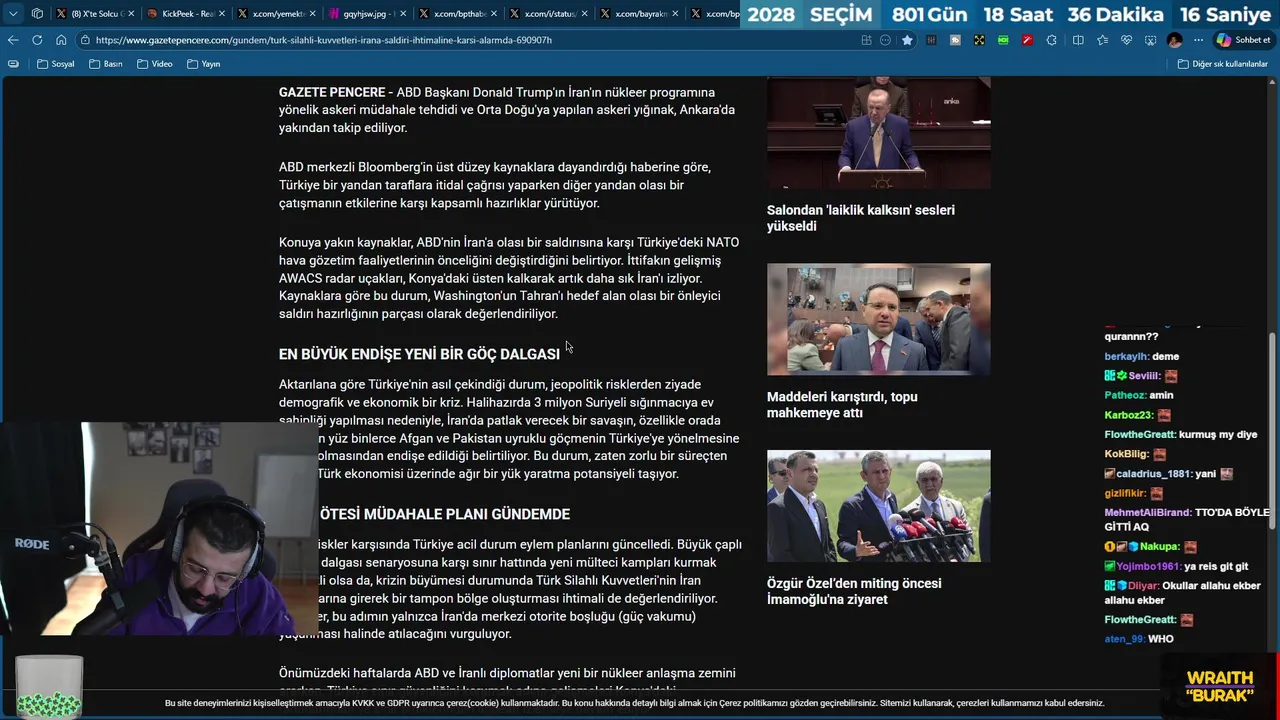Go to the browser home page icon
Screen dimensions: 1280x720
coord(61,40)
